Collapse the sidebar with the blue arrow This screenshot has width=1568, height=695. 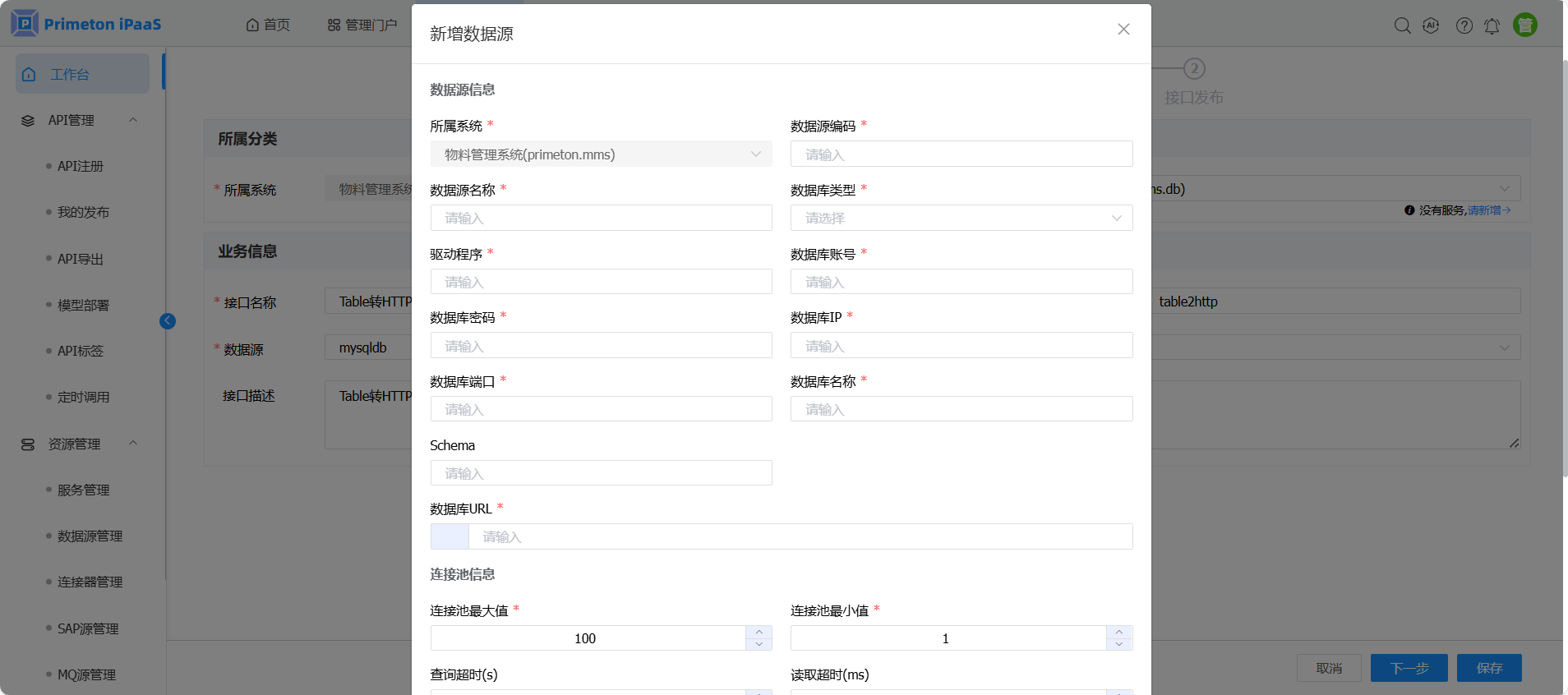point(168,321)
